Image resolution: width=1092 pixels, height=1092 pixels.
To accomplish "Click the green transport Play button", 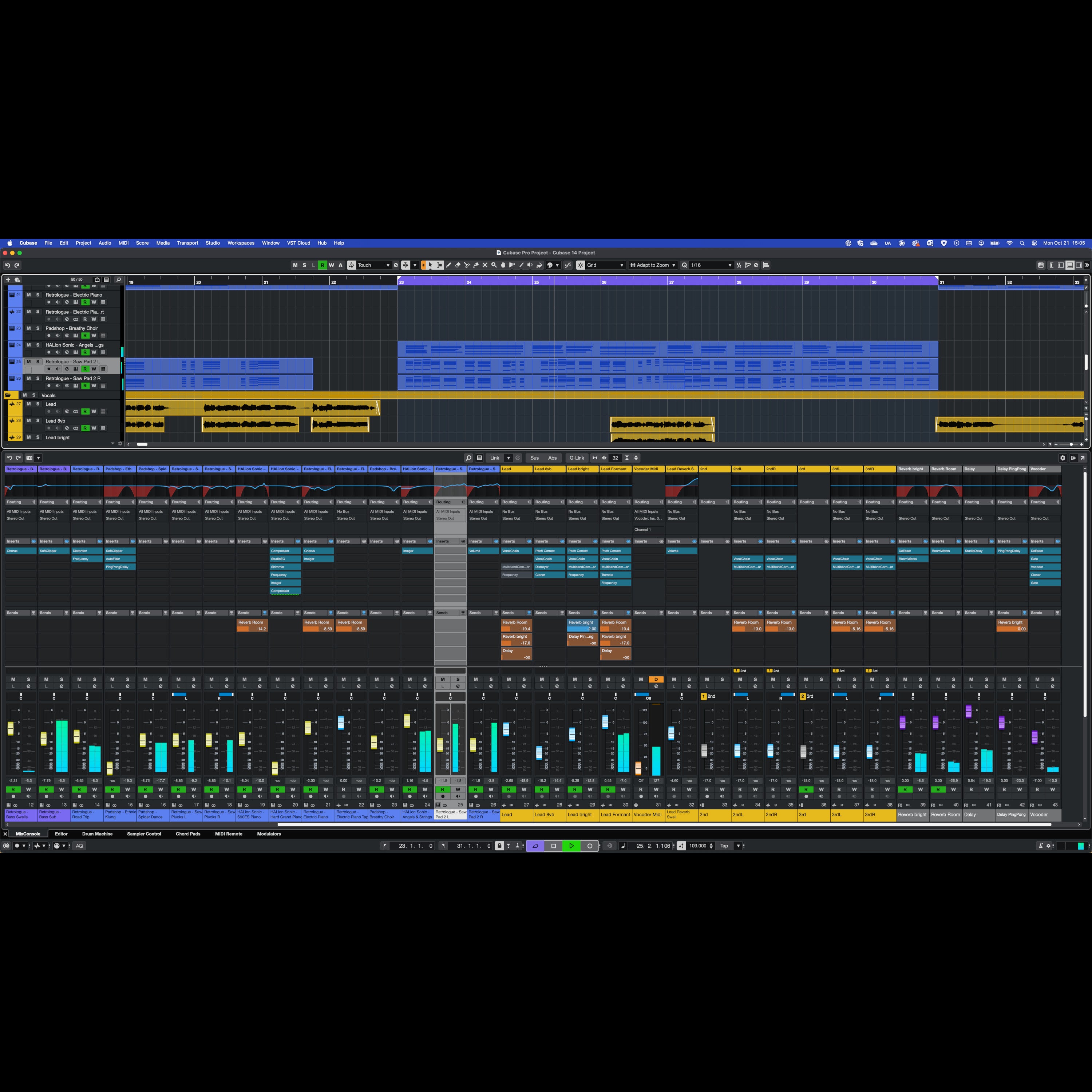I will [x=571, y=846].
